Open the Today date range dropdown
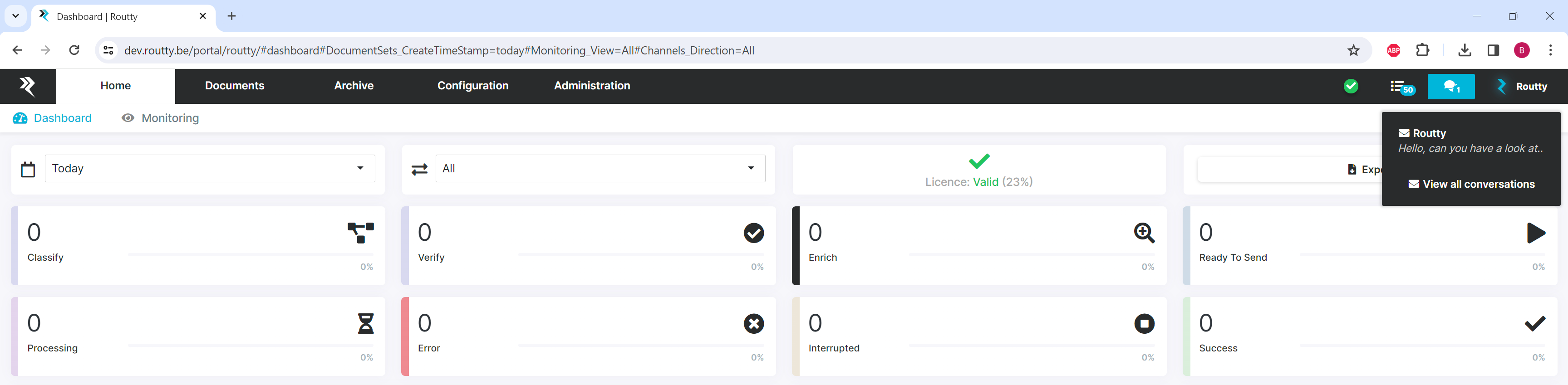The height and width of the screenshot is (385, 1568). [209, 169]
